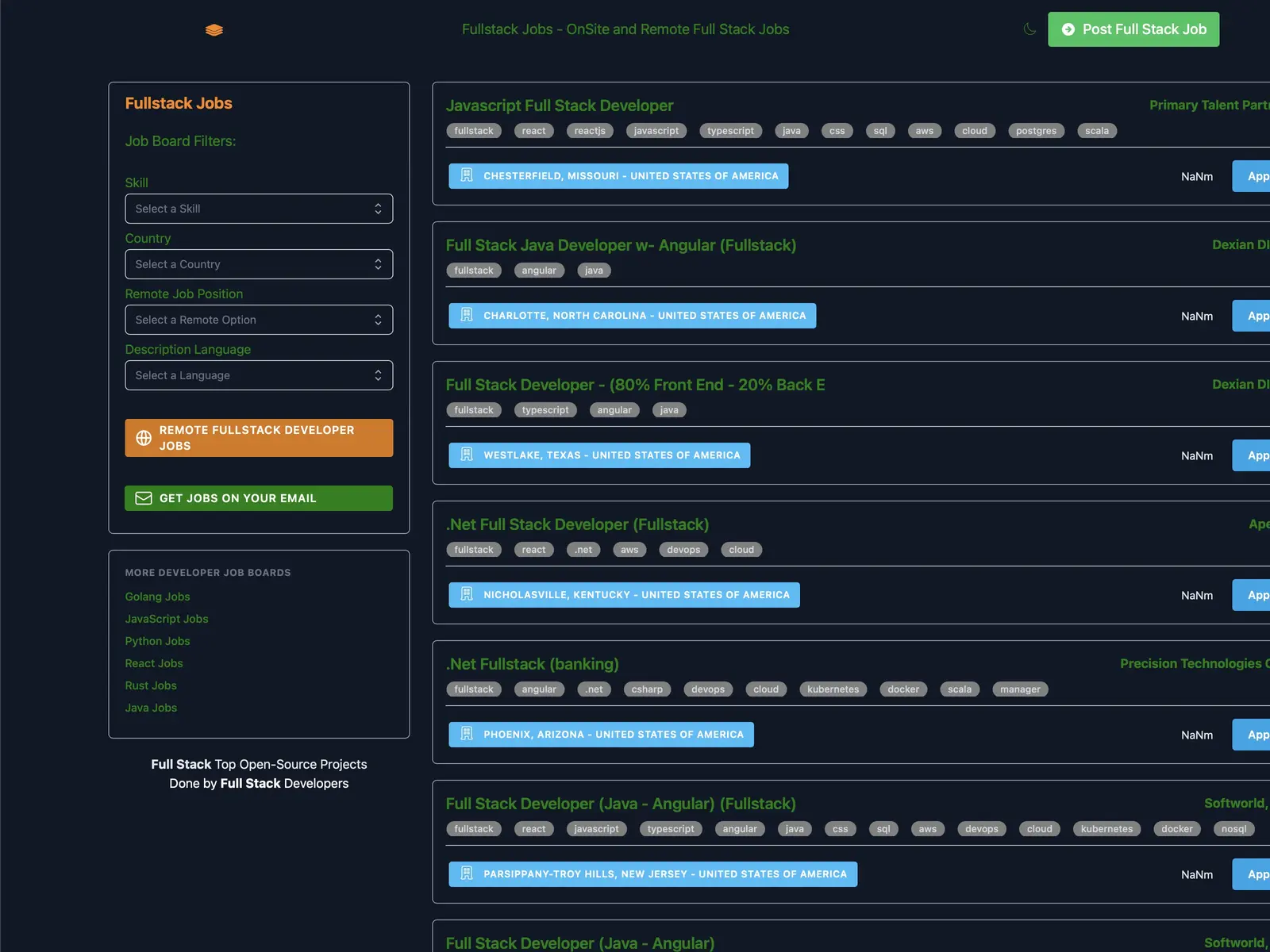This screenshot has width=1270, height=952.
Task: Click Apply on the Westlake, Texas job
Action: [x=1252, y=455]
